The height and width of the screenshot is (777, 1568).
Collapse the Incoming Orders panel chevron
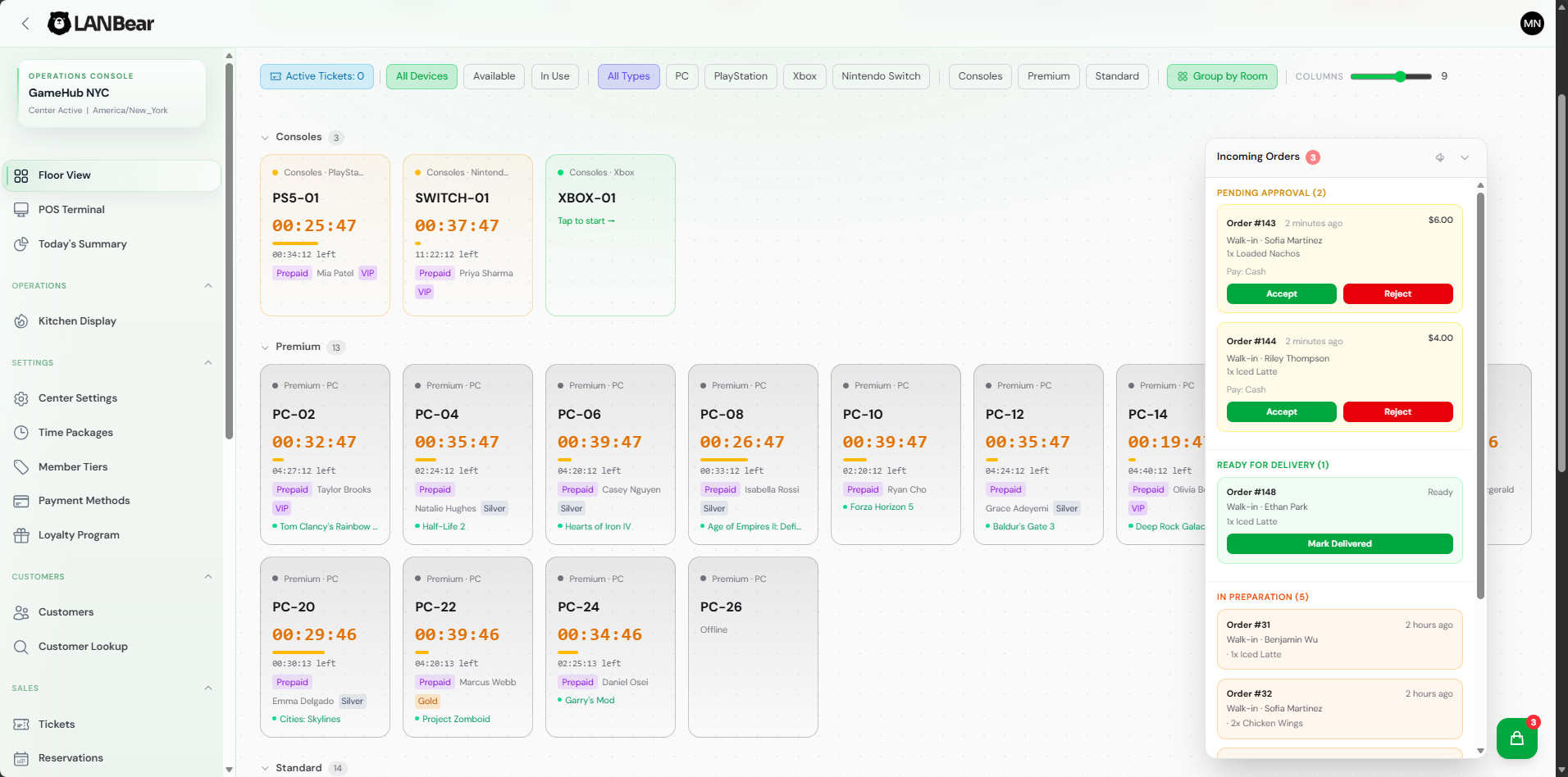pos(1465,157)
